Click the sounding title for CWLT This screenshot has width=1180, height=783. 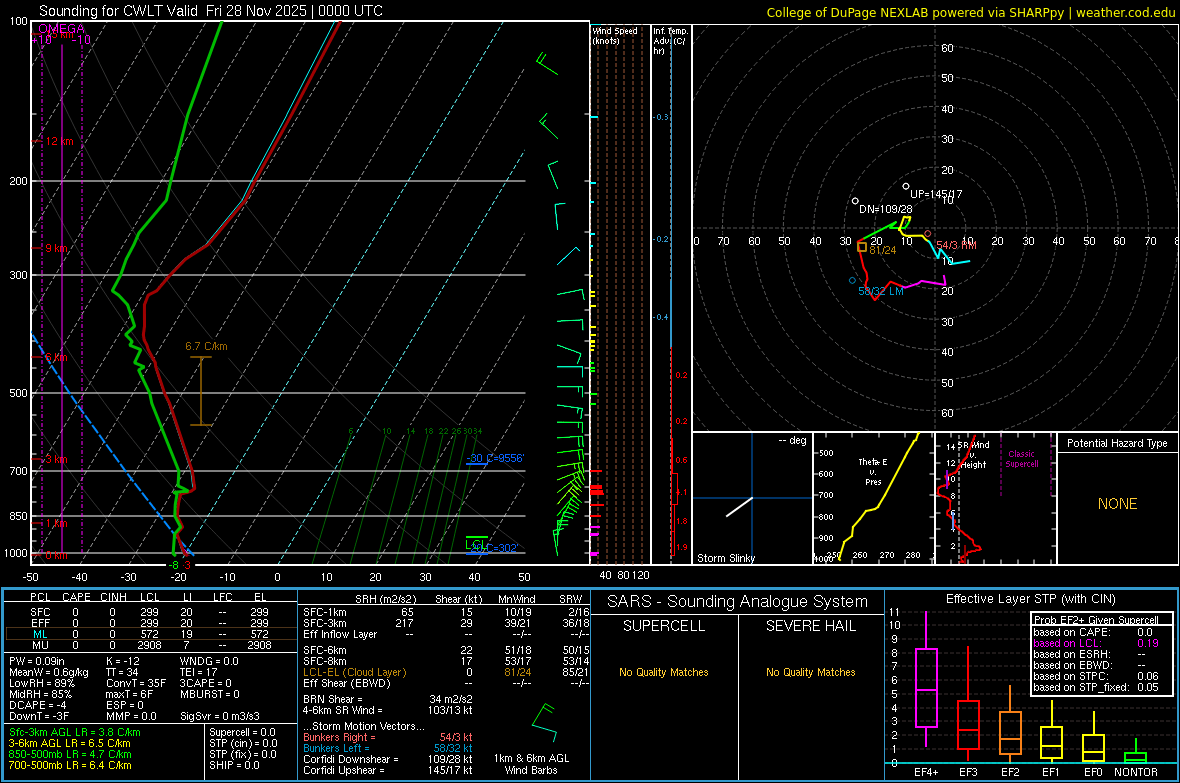211,11
